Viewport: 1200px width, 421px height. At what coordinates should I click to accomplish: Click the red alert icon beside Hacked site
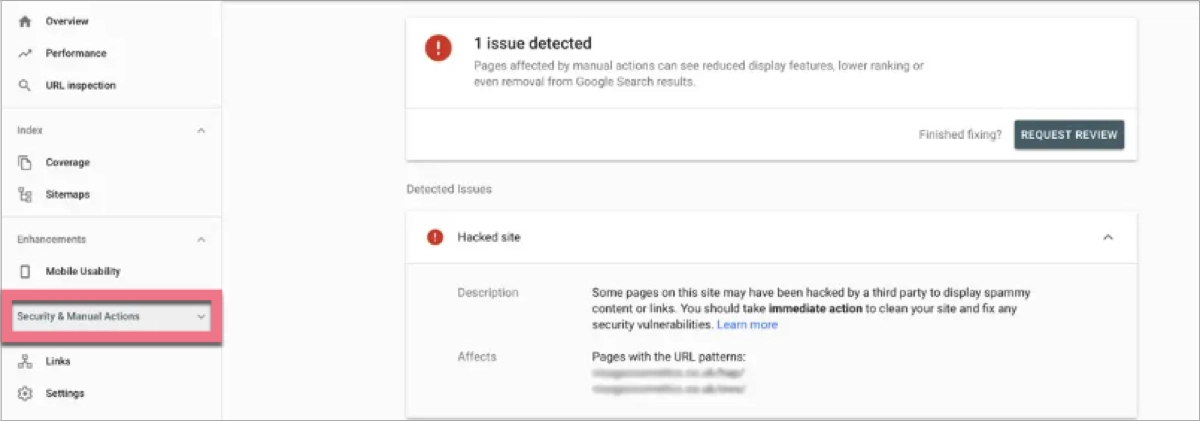435,237
